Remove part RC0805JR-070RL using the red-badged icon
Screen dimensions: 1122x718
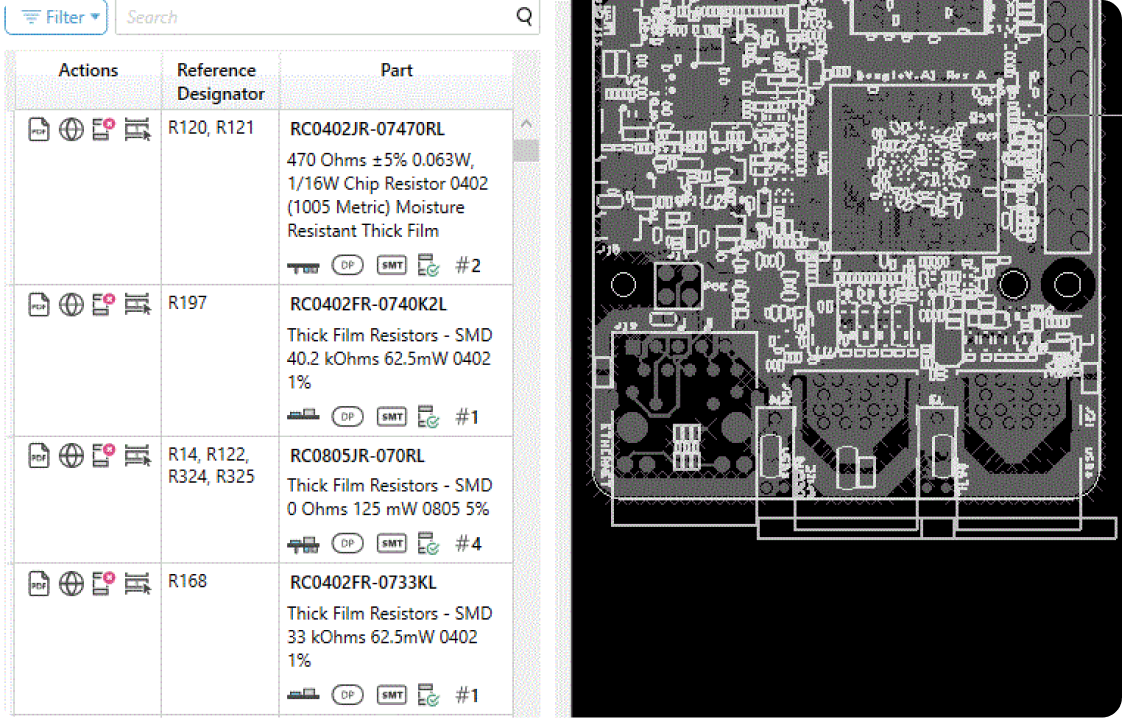coord(101,456)
